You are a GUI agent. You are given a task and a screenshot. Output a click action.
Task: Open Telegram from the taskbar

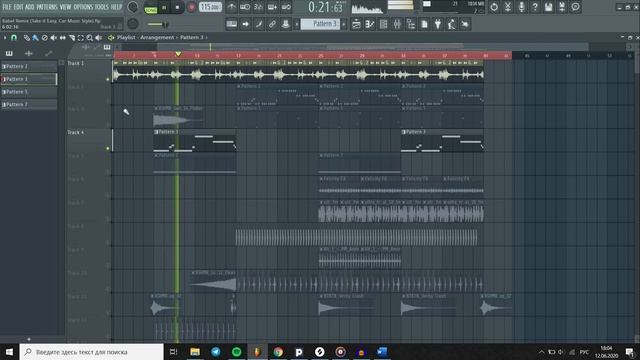[216, 352]
